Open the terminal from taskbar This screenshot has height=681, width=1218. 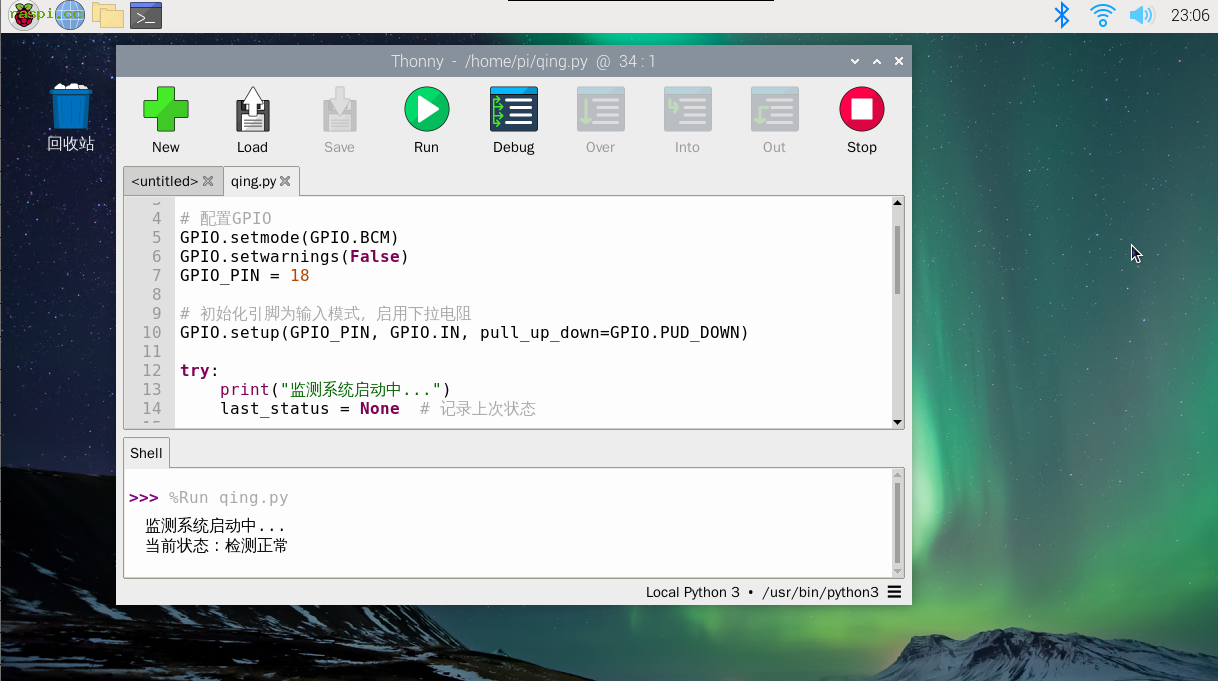146,15
